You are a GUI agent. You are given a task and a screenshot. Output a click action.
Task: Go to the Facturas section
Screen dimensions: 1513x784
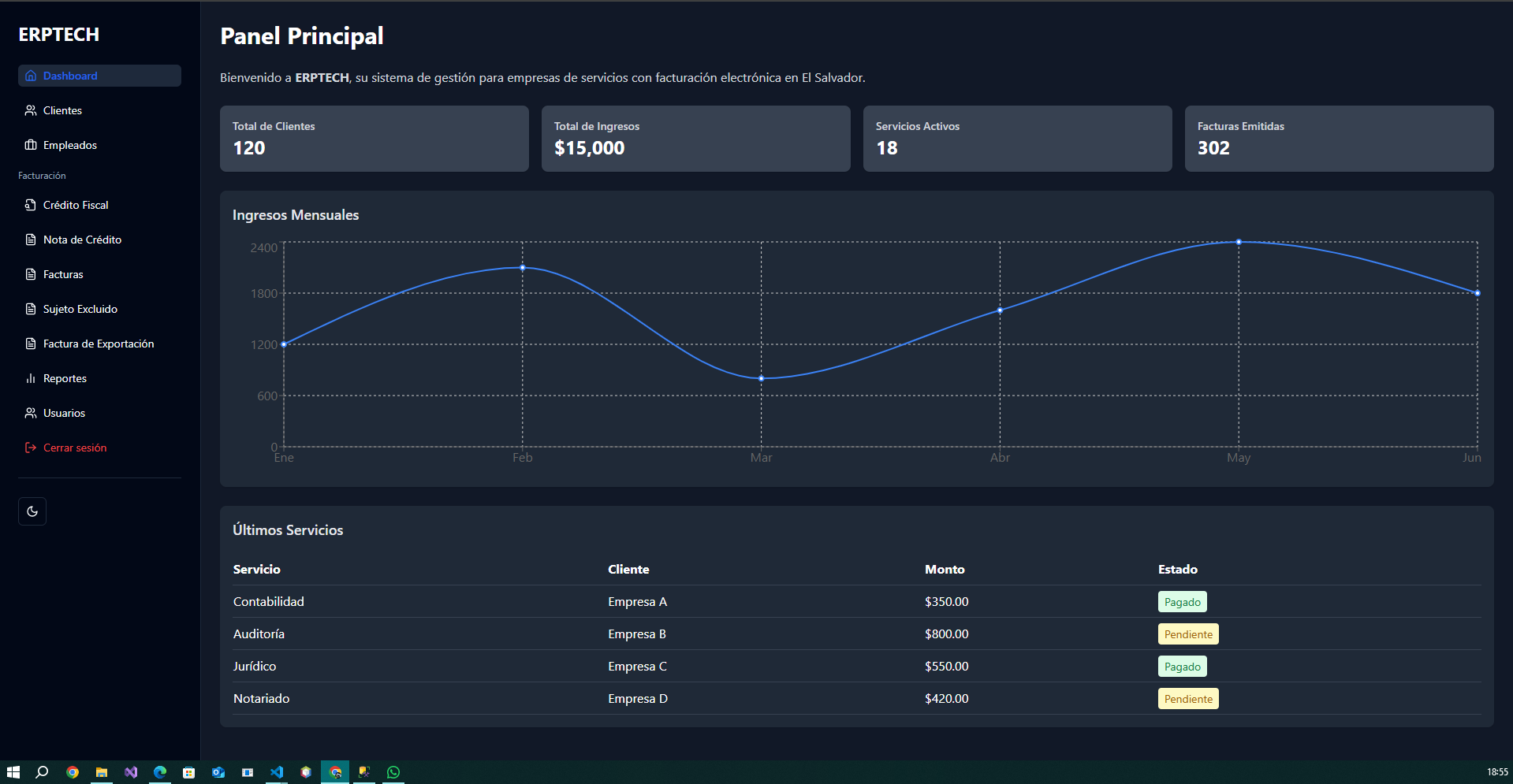click(x=63, y=274)
